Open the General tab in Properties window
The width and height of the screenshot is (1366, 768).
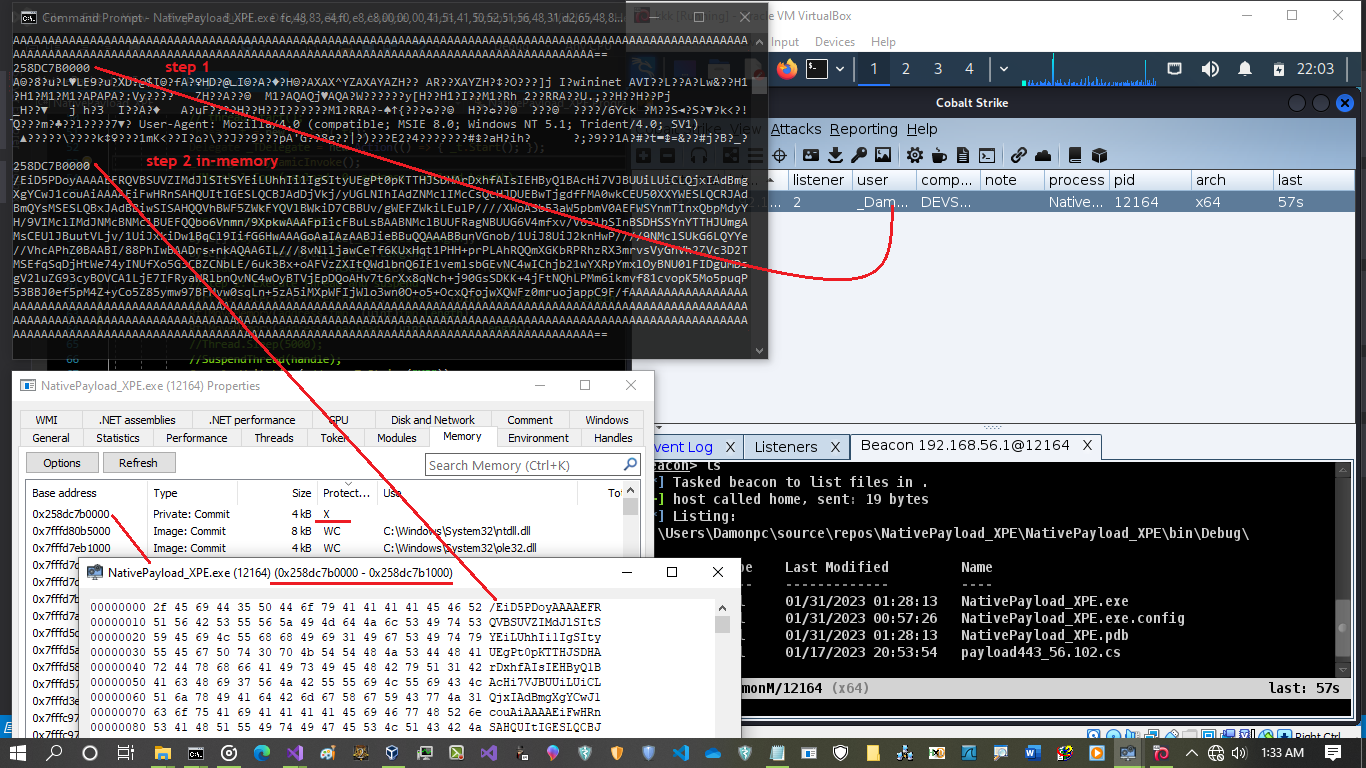[51, 438]
